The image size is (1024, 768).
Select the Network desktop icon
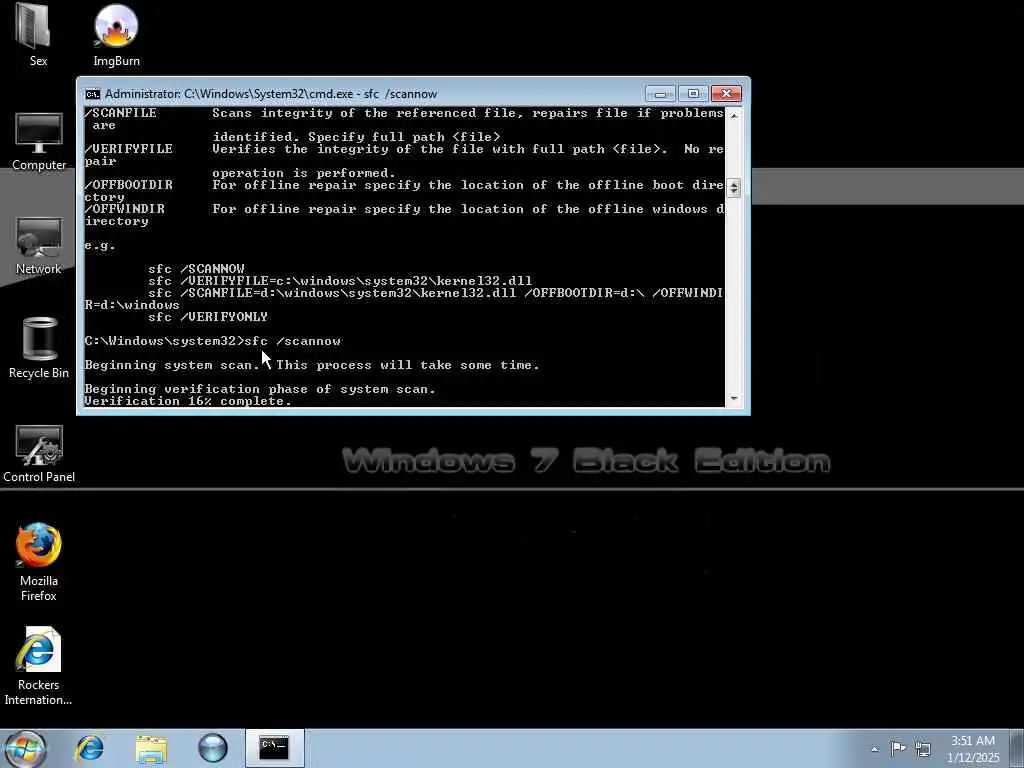coord(39,246)
